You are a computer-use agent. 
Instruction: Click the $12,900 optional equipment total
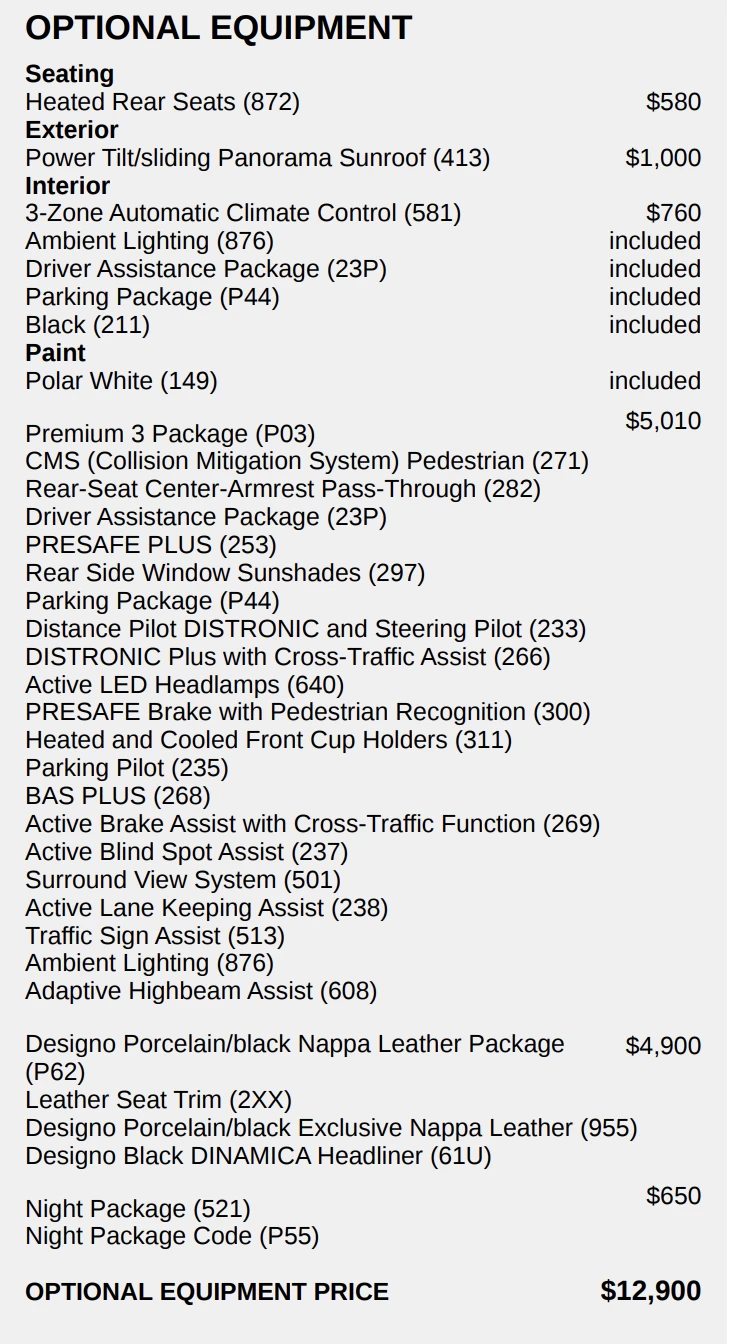pyautogui.click(x=650, y=1291)
